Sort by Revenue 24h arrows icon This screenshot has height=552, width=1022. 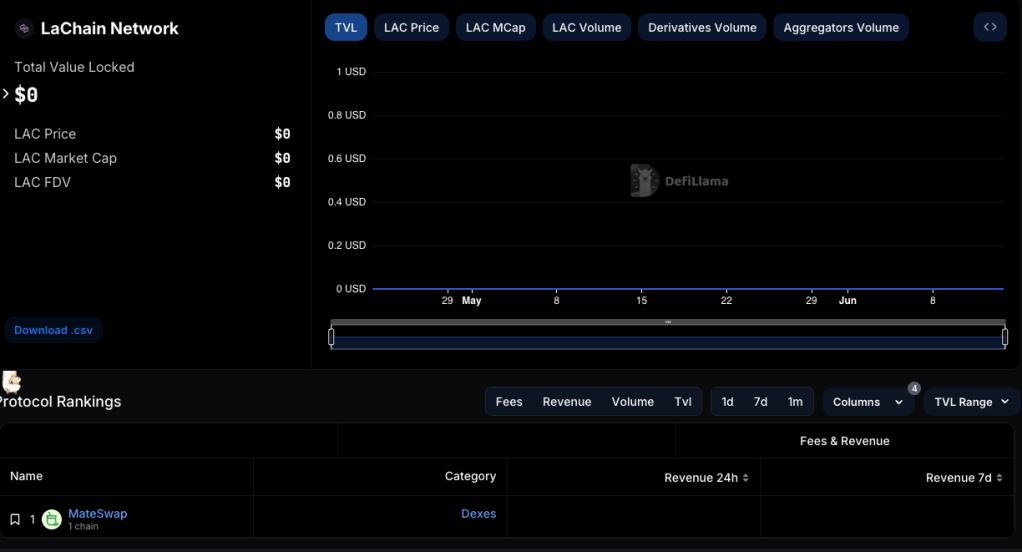746,478
